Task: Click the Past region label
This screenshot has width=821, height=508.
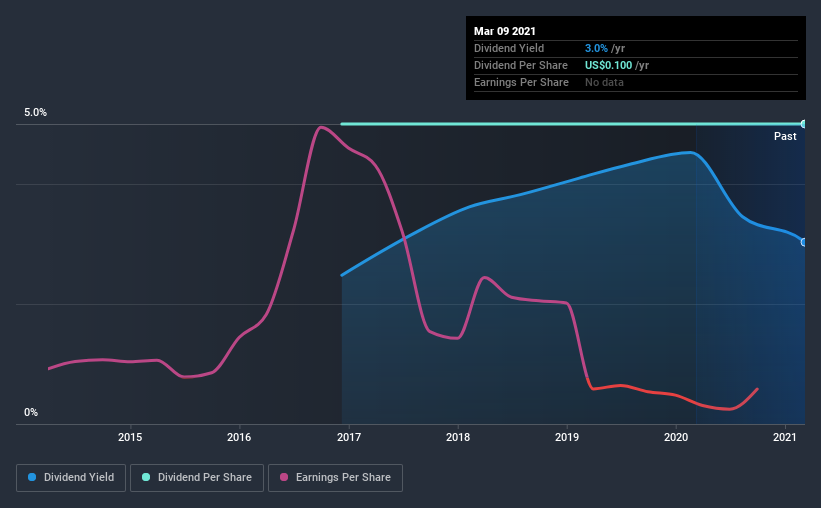Action: [785, 136]
